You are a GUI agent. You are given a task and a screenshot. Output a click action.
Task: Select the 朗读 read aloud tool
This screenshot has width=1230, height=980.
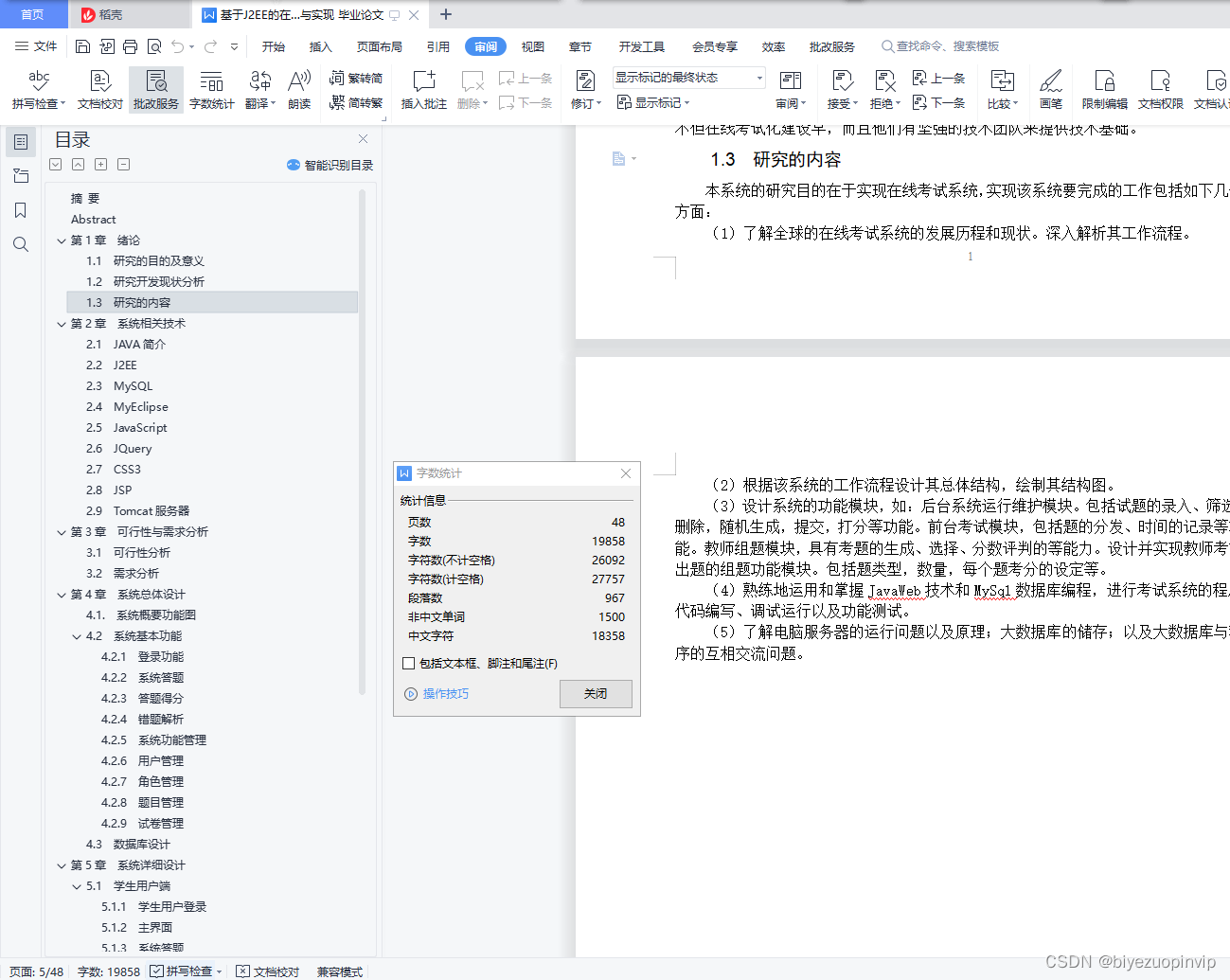click(298, 90)
